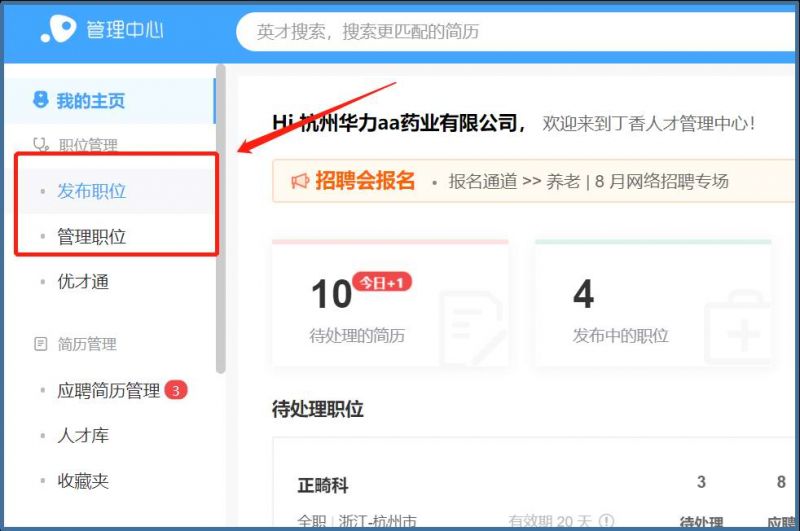Open the 正畸科 job listing
Screen dimensions: 800x531
(x=322, y=485)
